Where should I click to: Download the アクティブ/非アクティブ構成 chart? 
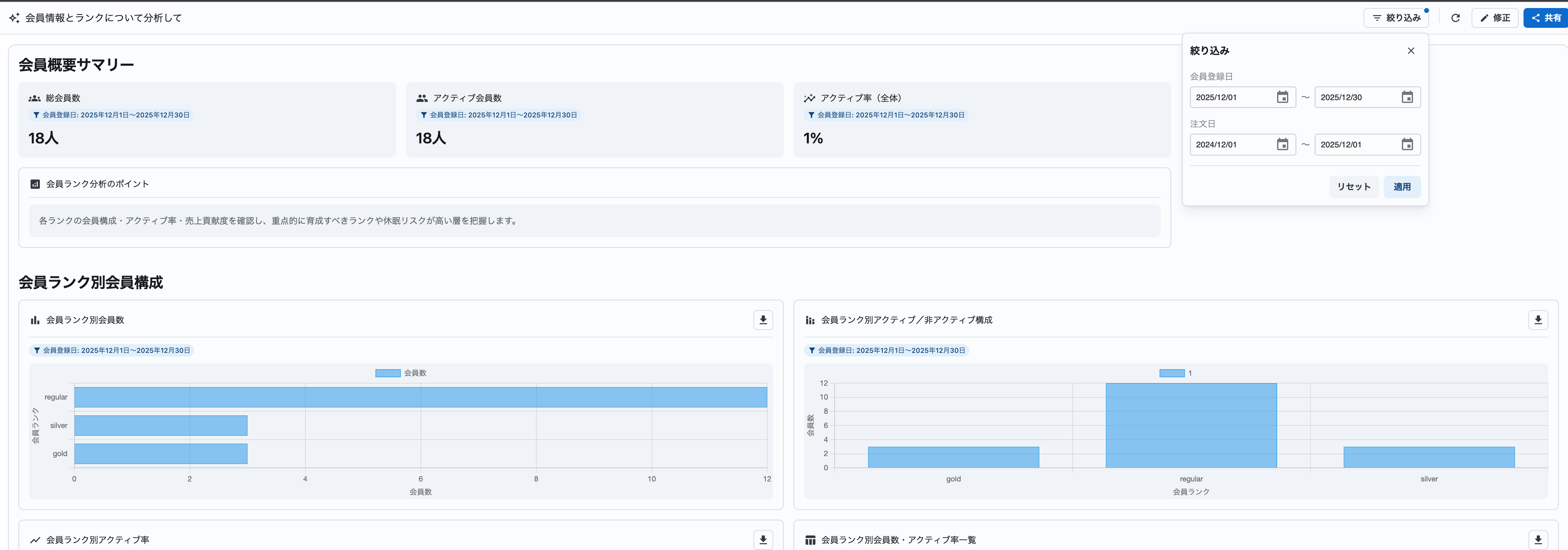1537,320
